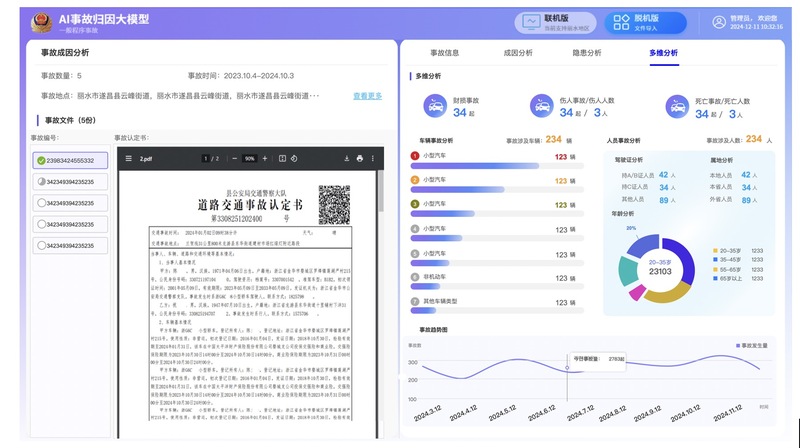800x448 pixels.
Task: Switch to the 事故信息 tab
Action: pyautogui.click(x=444, y=53)
